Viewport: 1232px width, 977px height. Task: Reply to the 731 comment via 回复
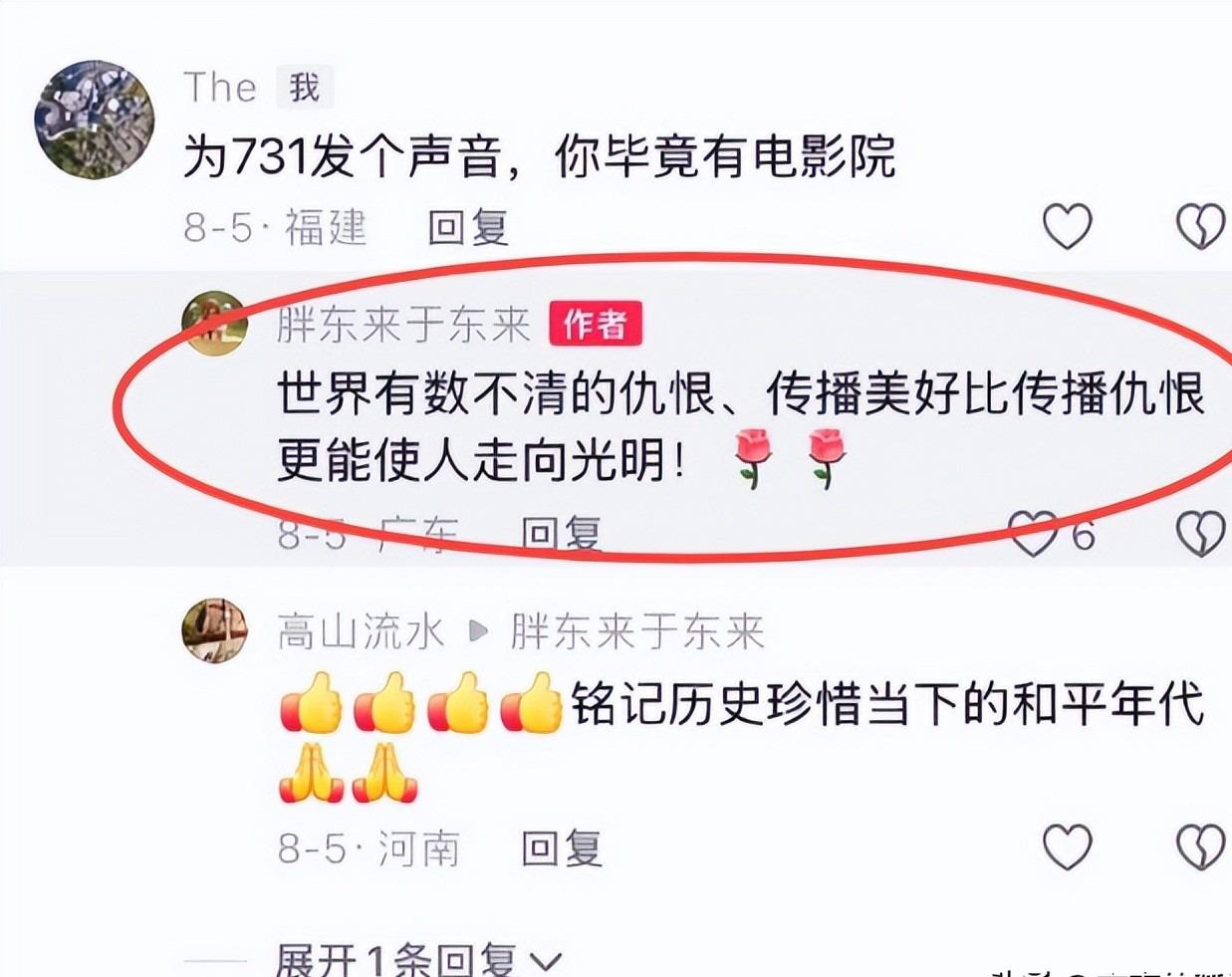point(468,228)
